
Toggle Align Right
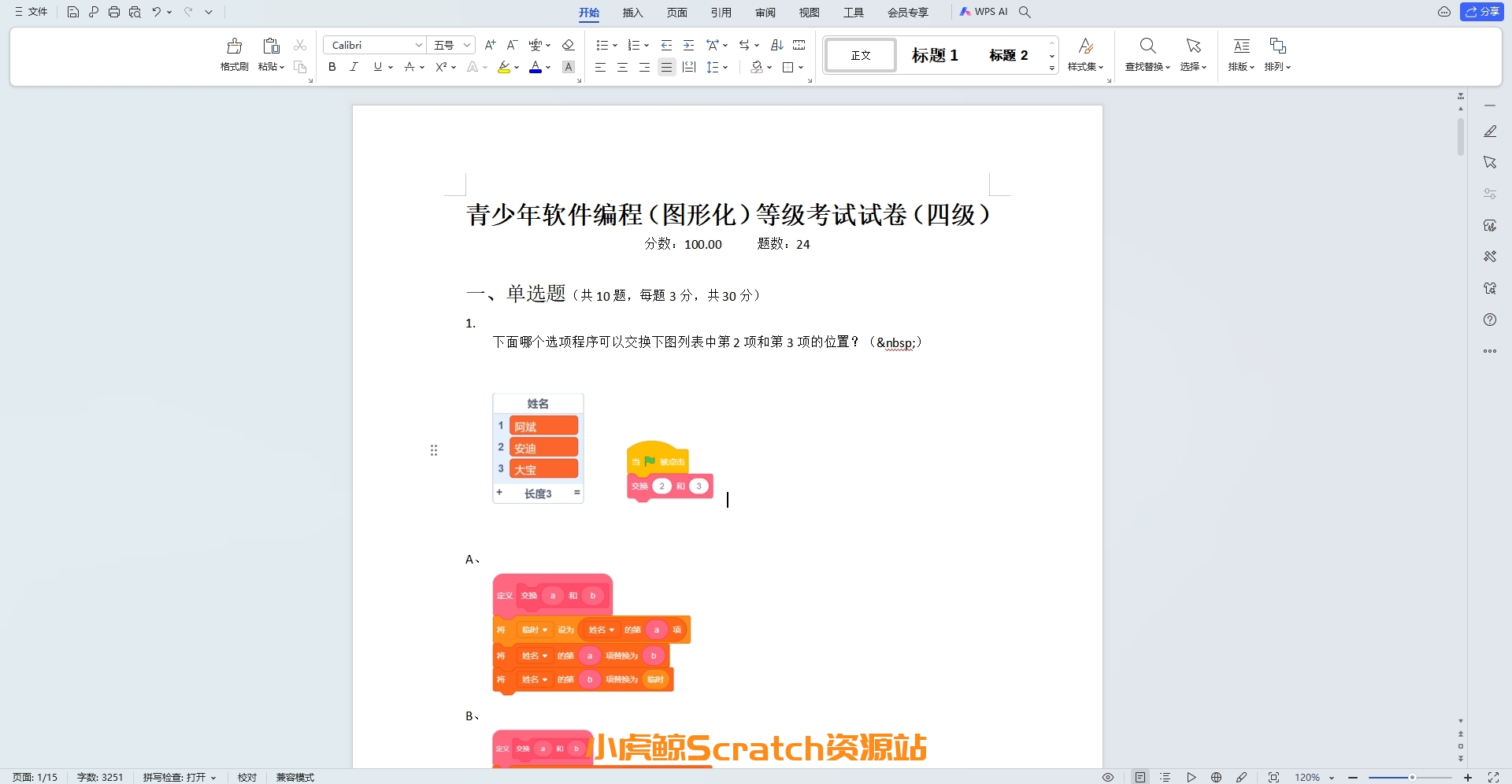(644, 67)
